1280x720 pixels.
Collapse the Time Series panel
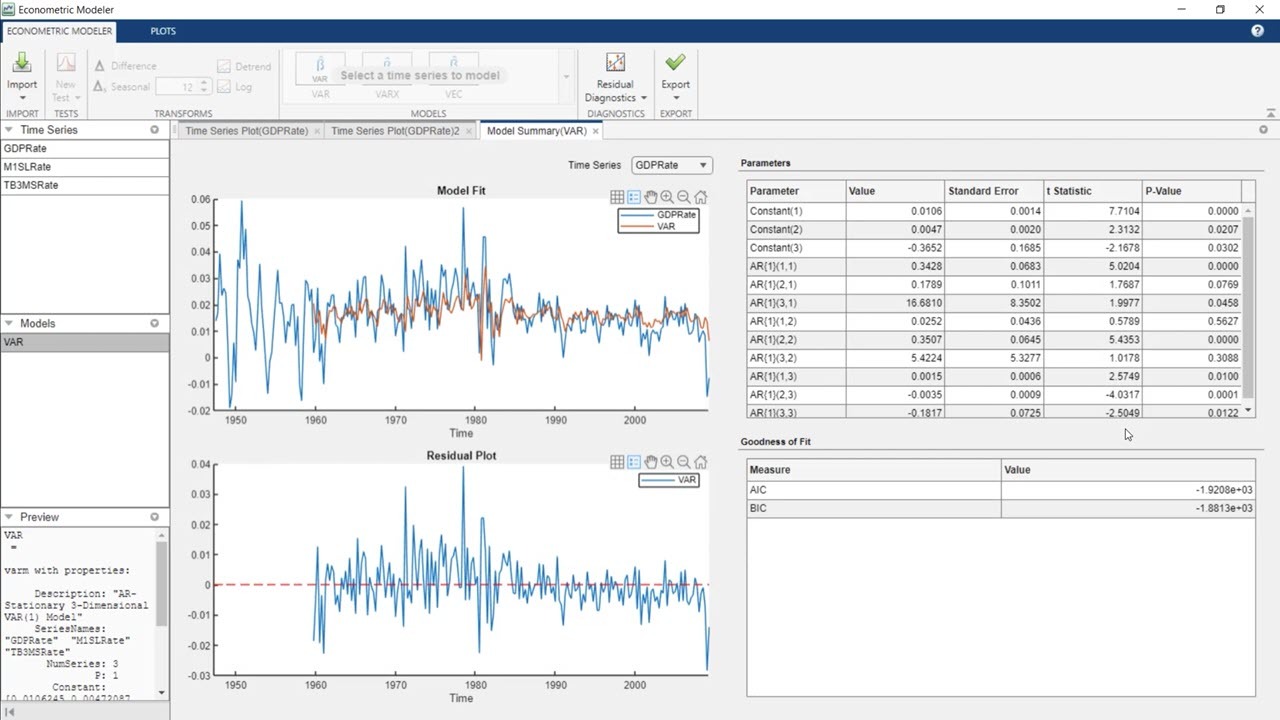(x=9, y=130)
